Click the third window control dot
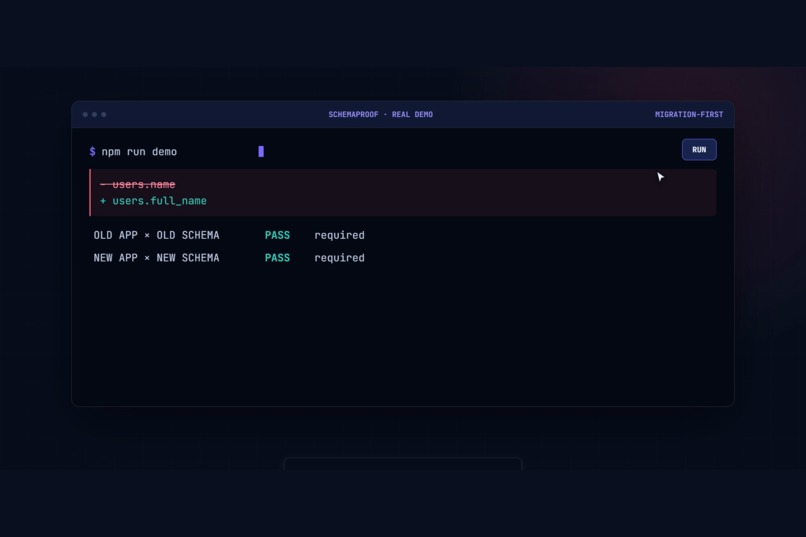 click(x=104, y=115)
